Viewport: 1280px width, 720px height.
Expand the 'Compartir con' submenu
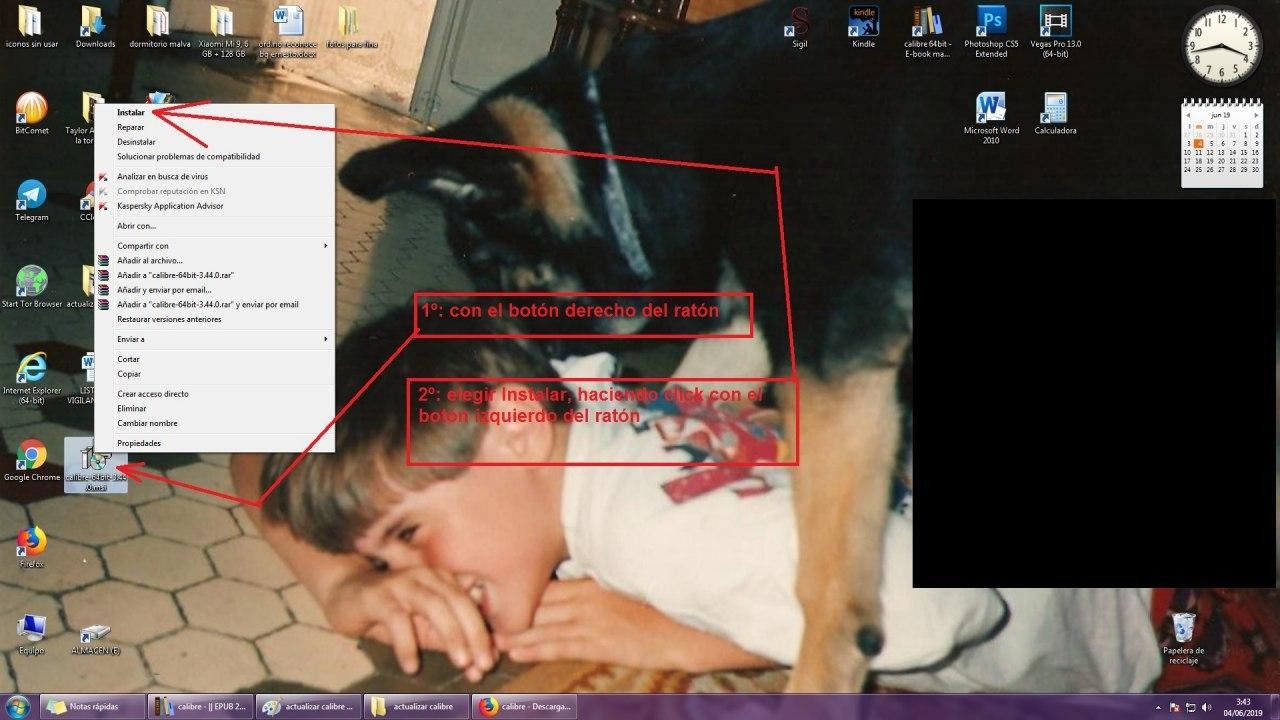point(214,246)
